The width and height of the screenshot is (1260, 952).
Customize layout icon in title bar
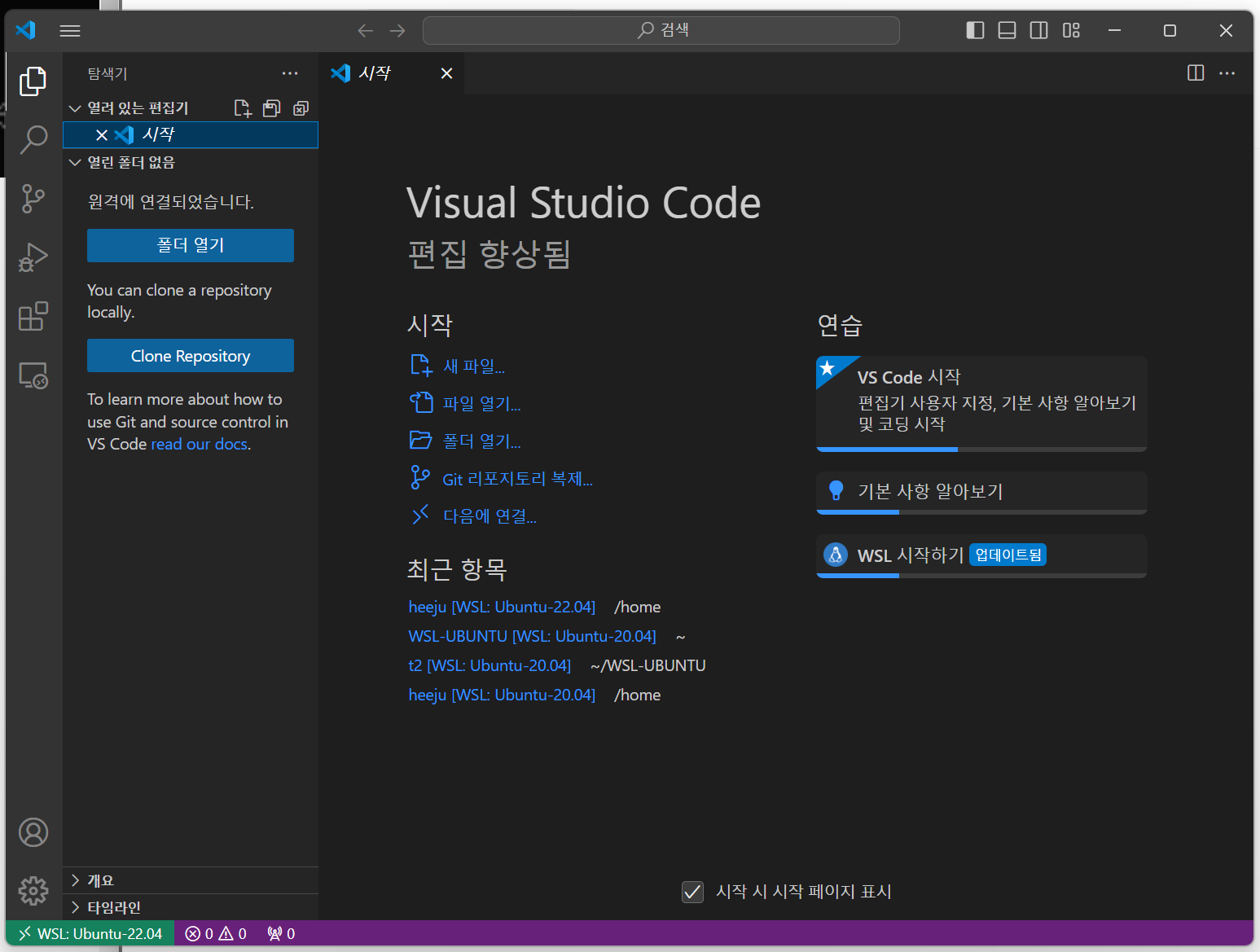[x=1071, y=31]
